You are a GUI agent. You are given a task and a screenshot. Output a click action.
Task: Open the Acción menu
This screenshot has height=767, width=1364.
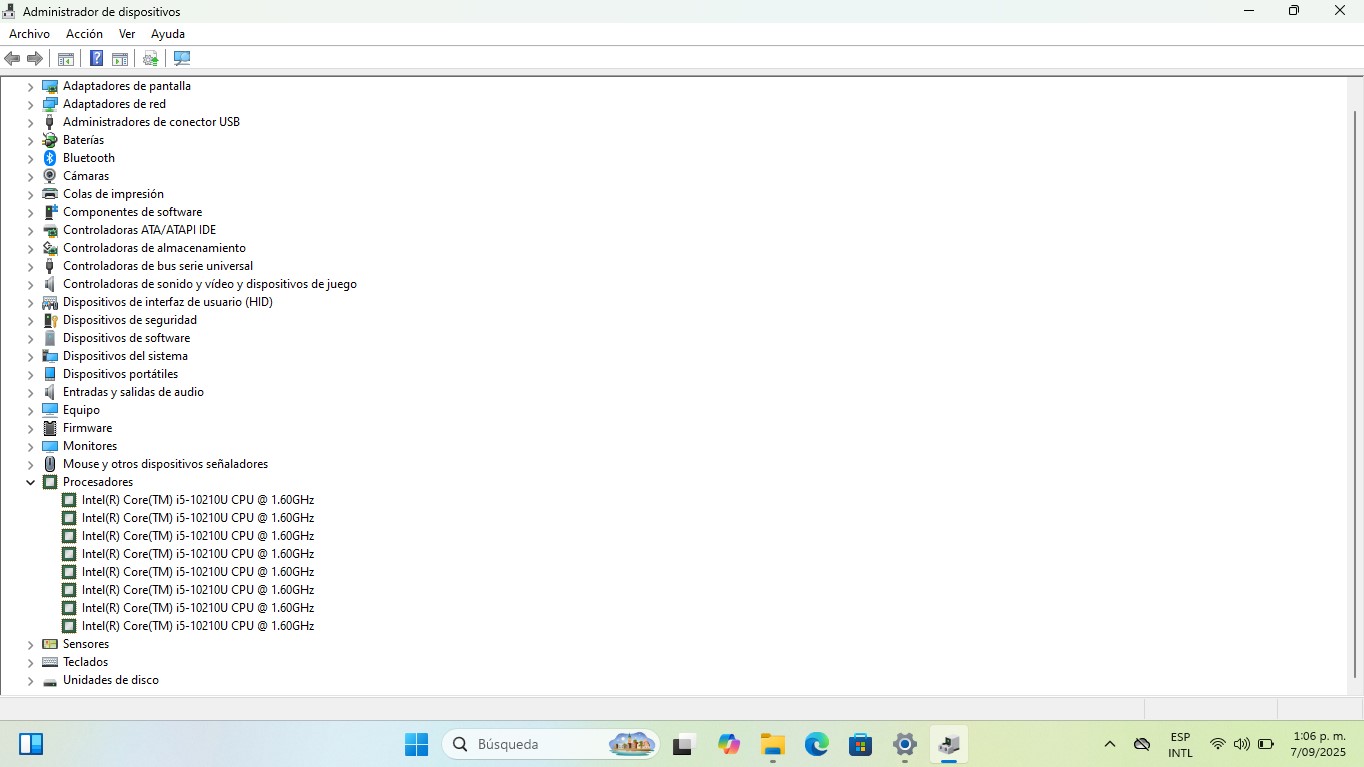click(84, 34)
